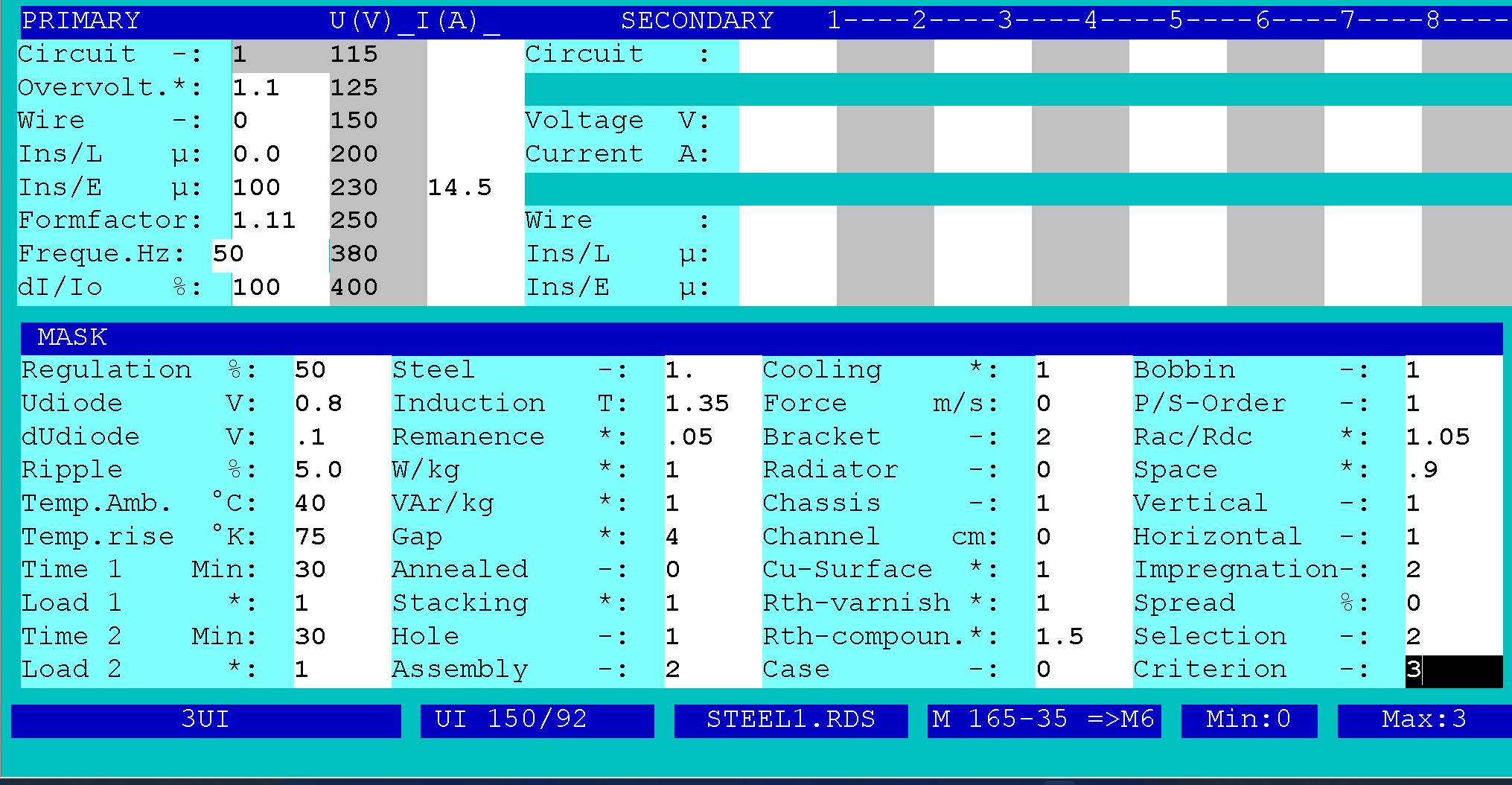Click the P/S-Order value field
Screen dimensions: 1512x785
pyautogui.click(x=1454, y=404)
